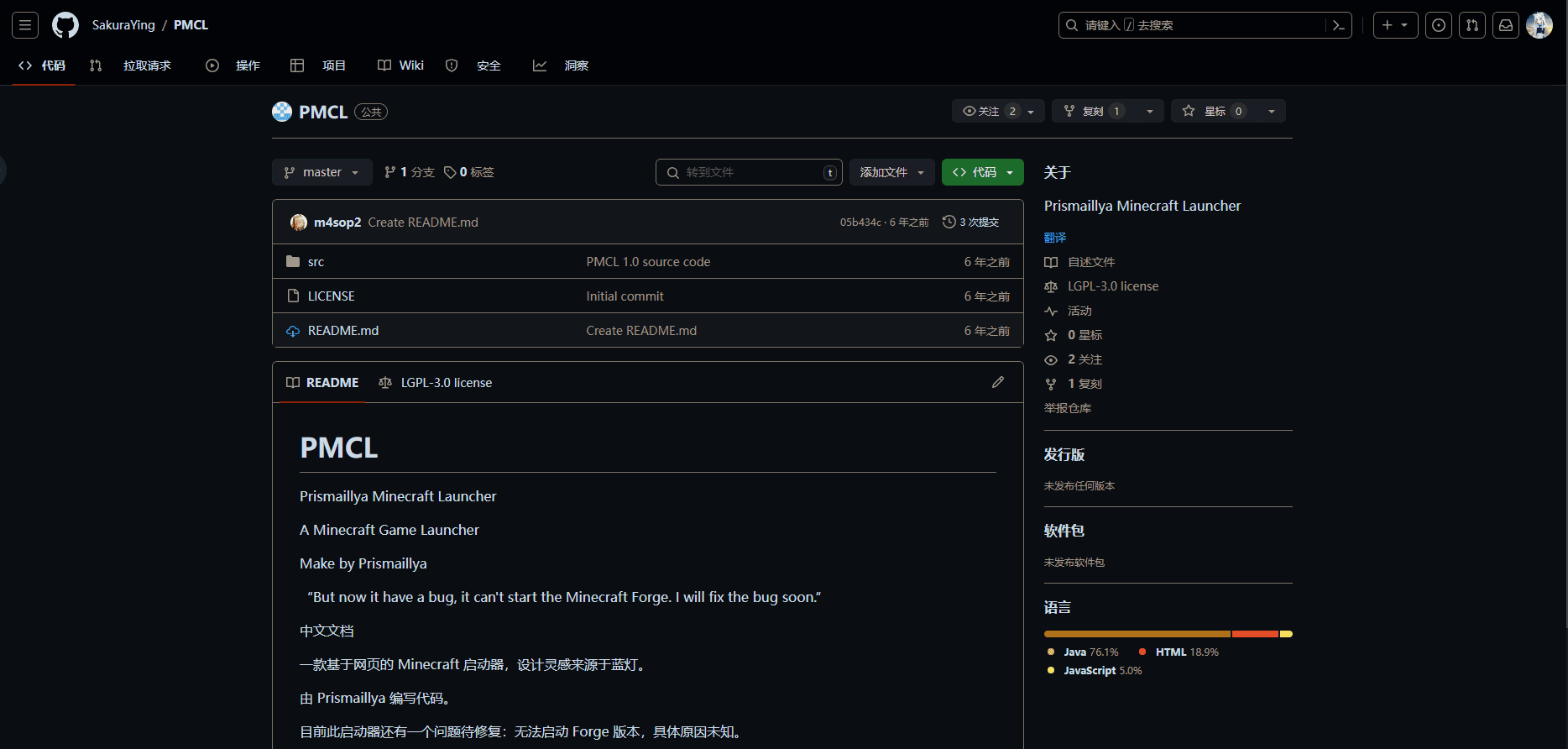Click the go to file search field

(x=749, y=172)
